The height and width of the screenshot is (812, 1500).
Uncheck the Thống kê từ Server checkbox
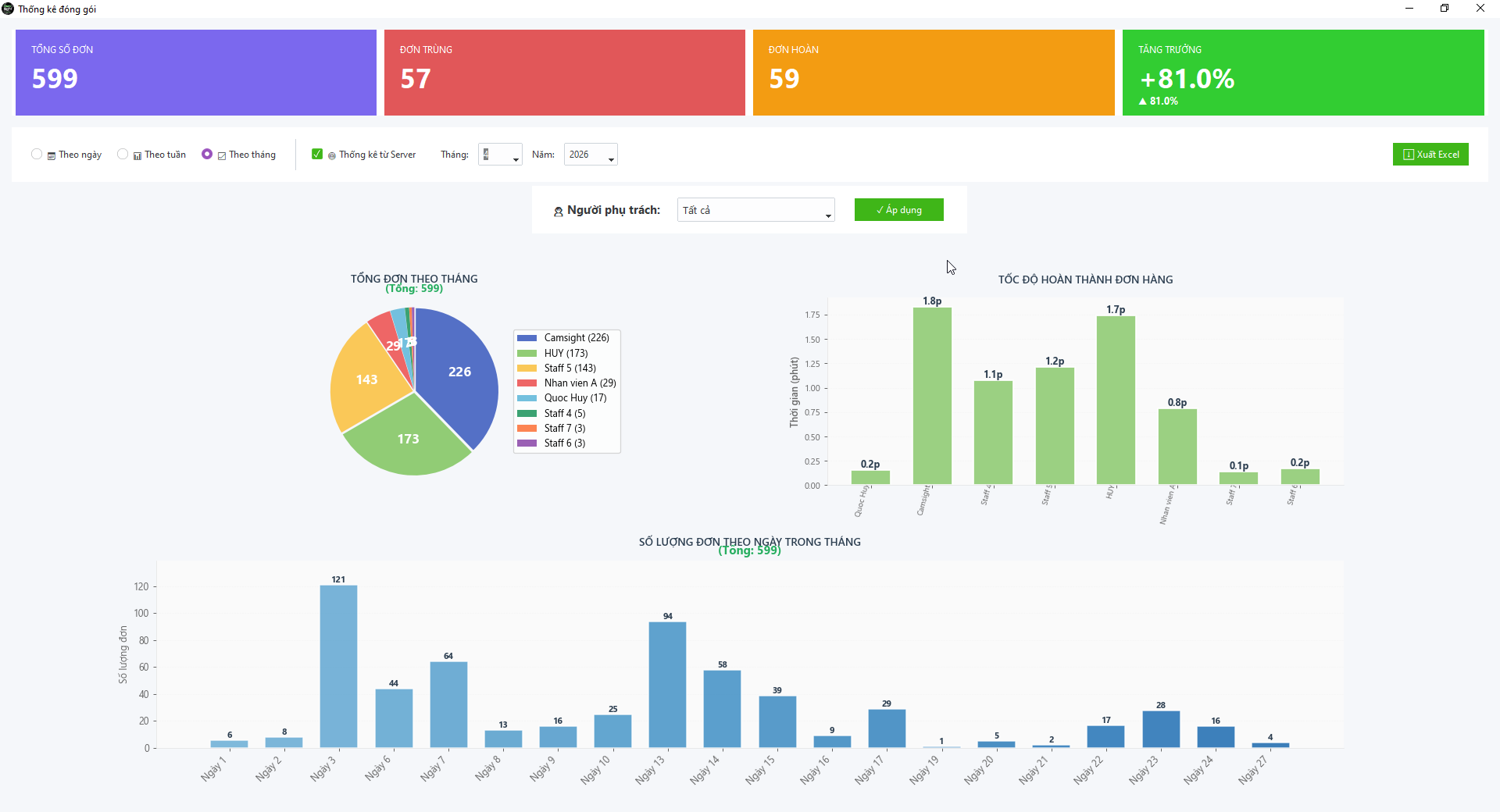click(x=317, y=154)
